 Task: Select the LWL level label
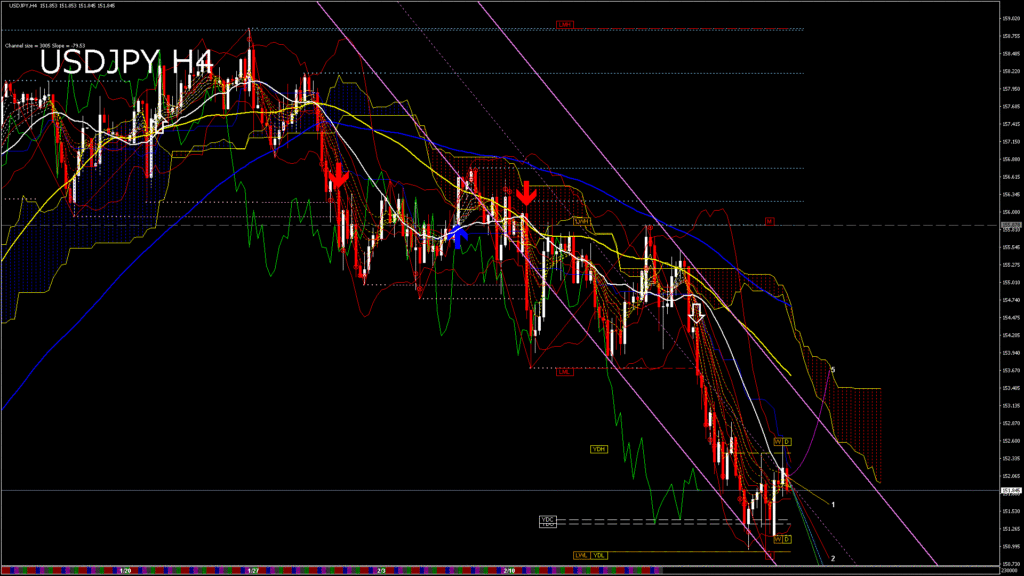[x=580, y=555]
